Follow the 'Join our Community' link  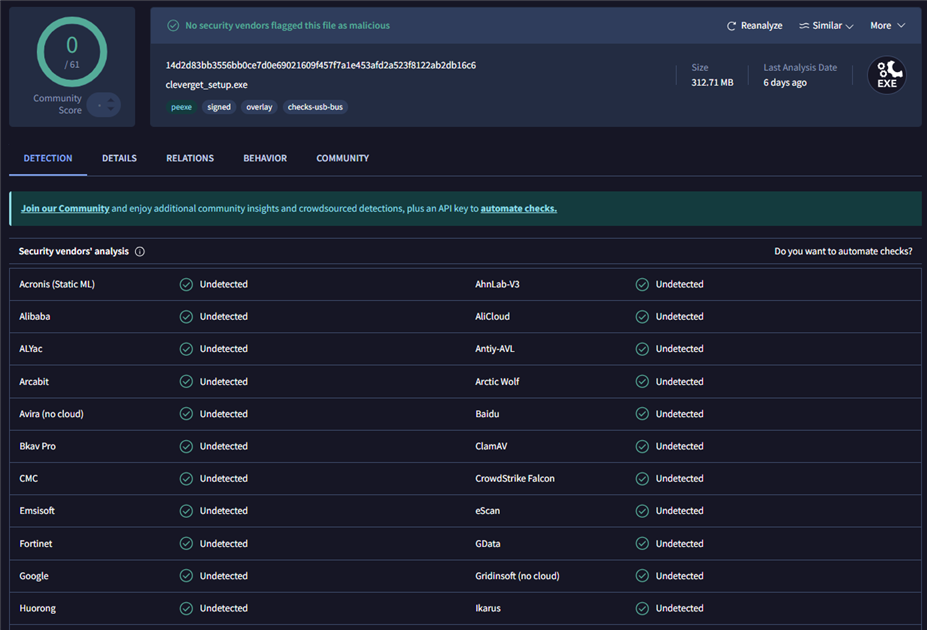65,209
